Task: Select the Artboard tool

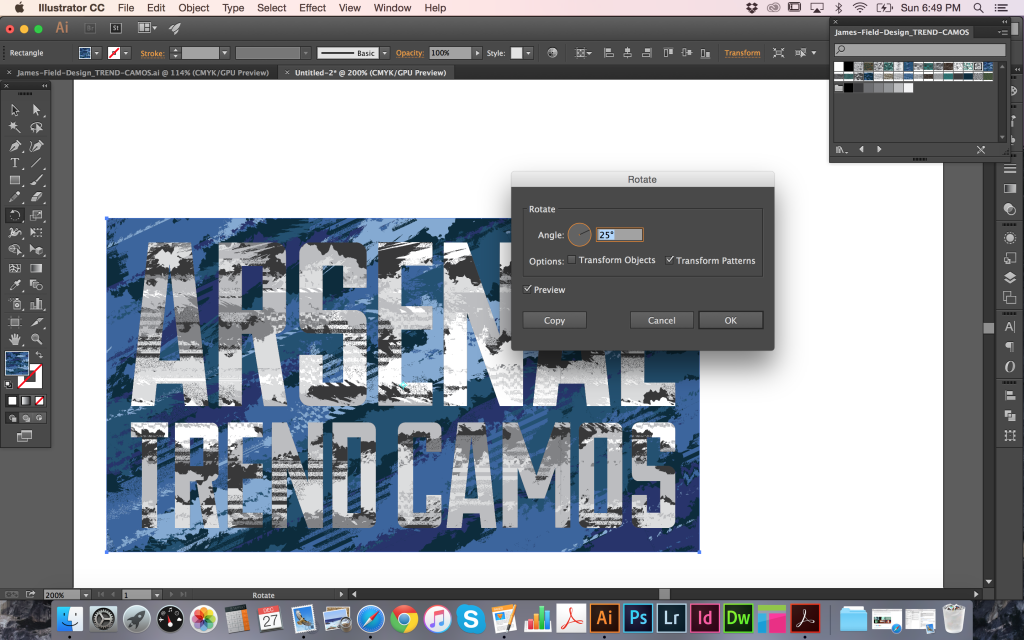Action: coord(15,321)
